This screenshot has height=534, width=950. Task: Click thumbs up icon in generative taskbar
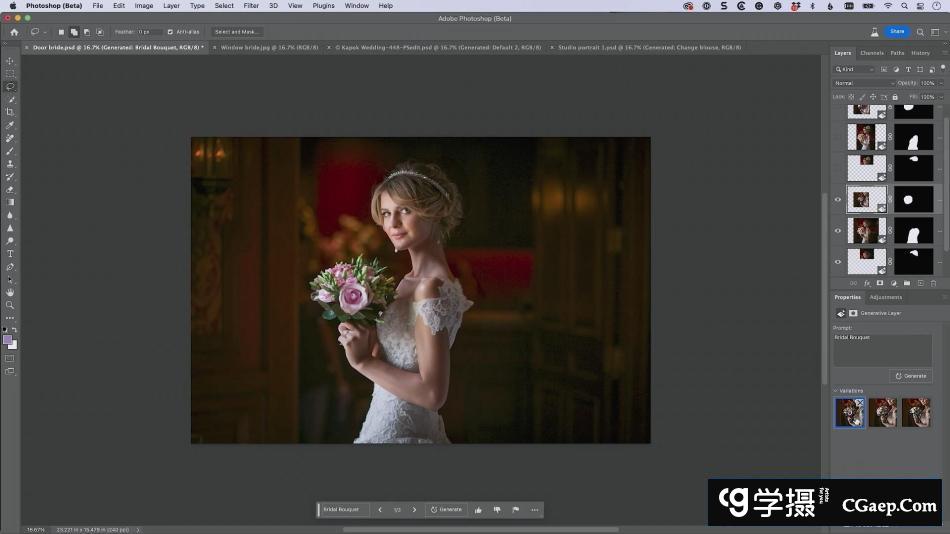pos(478,510)
